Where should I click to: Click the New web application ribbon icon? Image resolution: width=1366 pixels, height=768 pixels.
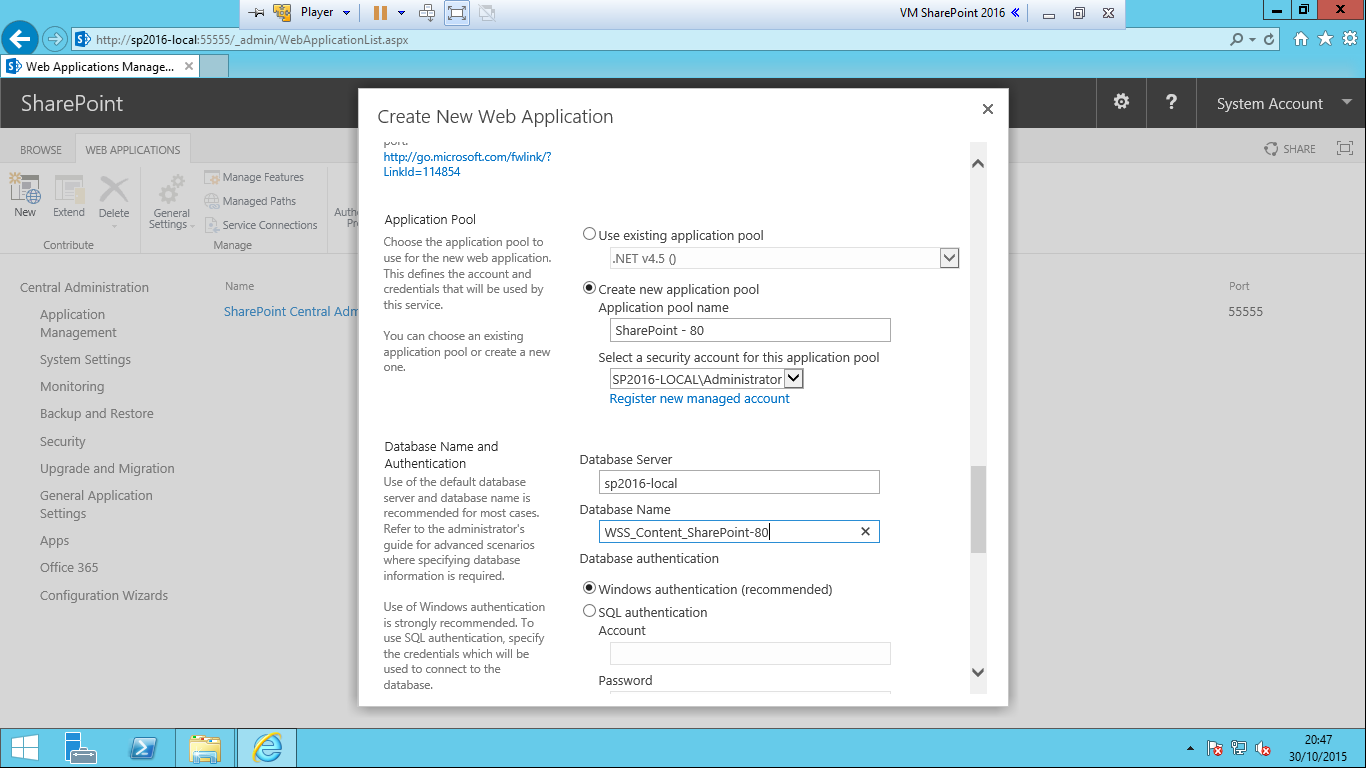pos(24,195)
